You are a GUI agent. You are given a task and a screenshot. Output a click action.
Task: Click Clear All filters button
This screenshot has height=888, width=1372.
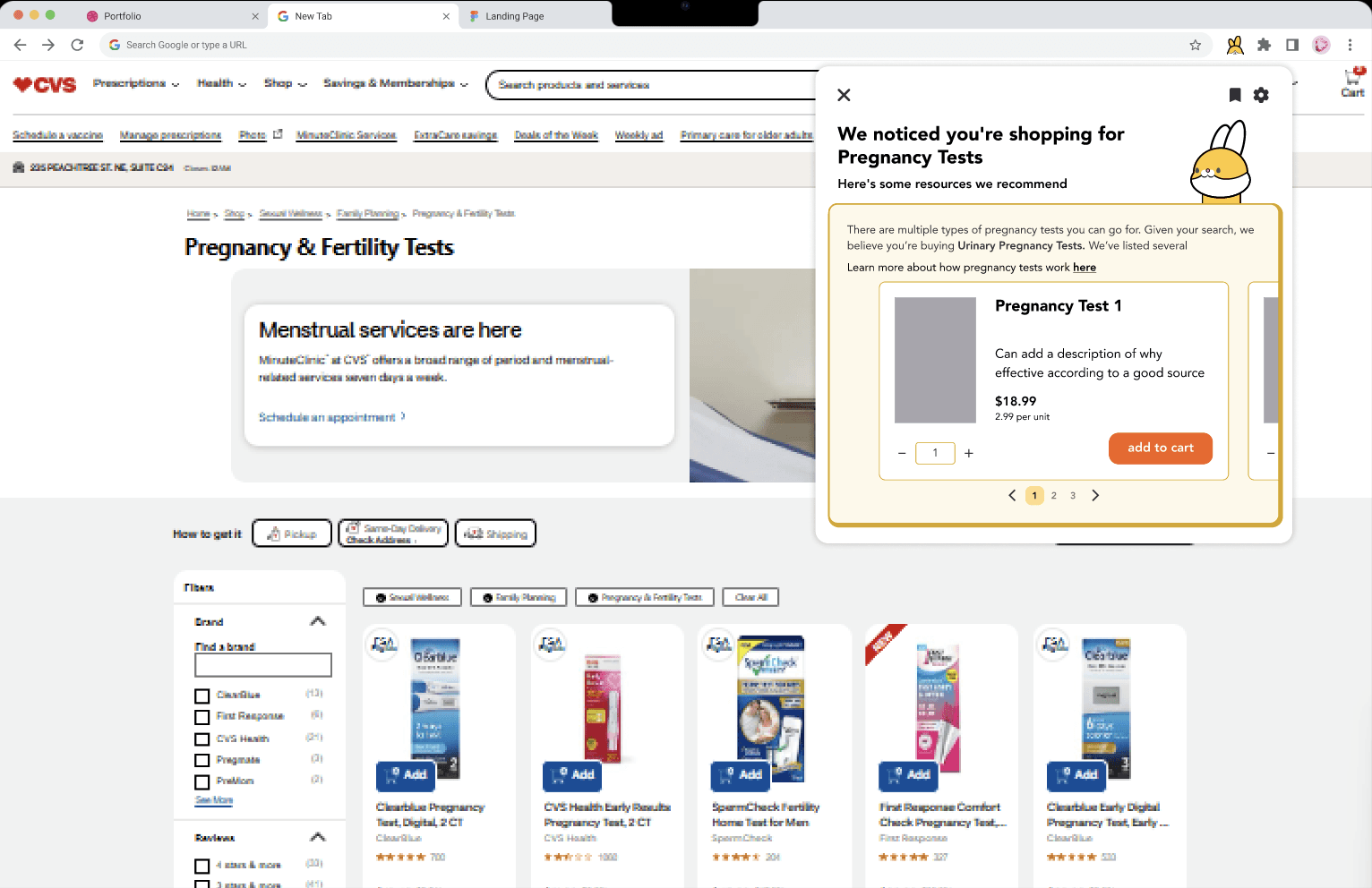coord(750,597)
